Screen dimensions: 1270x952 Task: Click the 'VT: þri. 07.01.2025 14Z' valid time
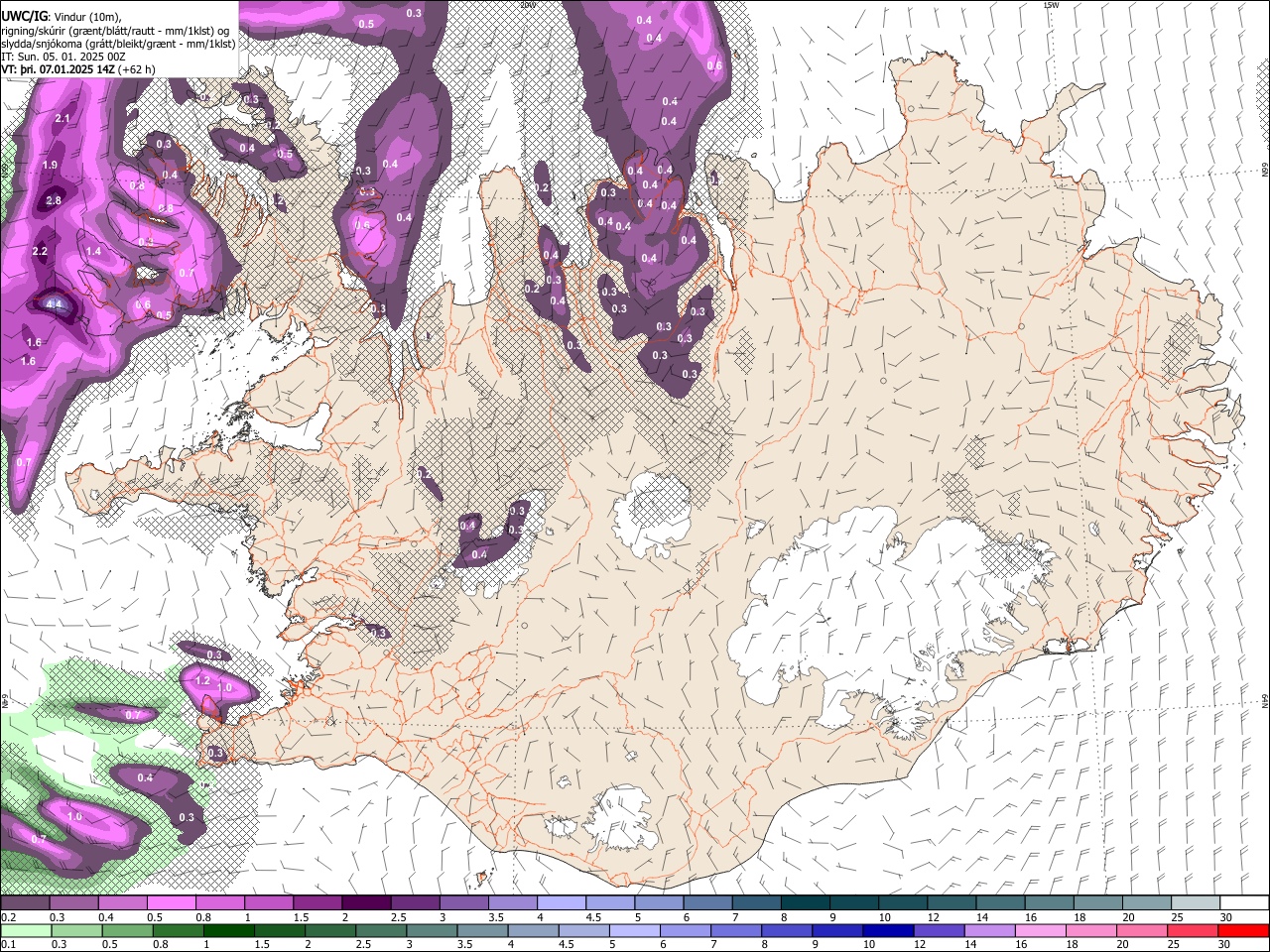(58, 69)
